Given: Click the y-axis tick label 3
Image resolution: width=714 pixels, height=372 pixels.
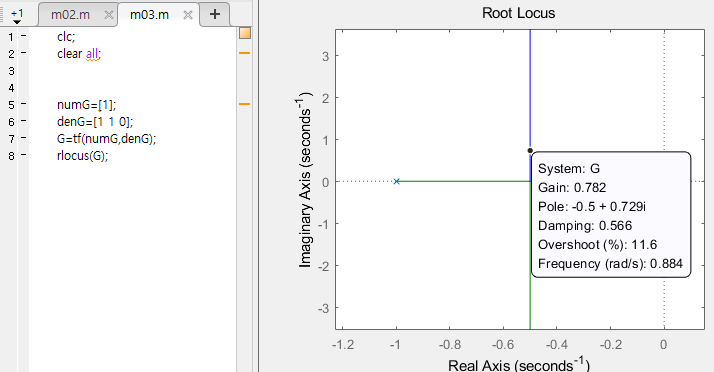Looking at the screenshot, I should [325, 56].
